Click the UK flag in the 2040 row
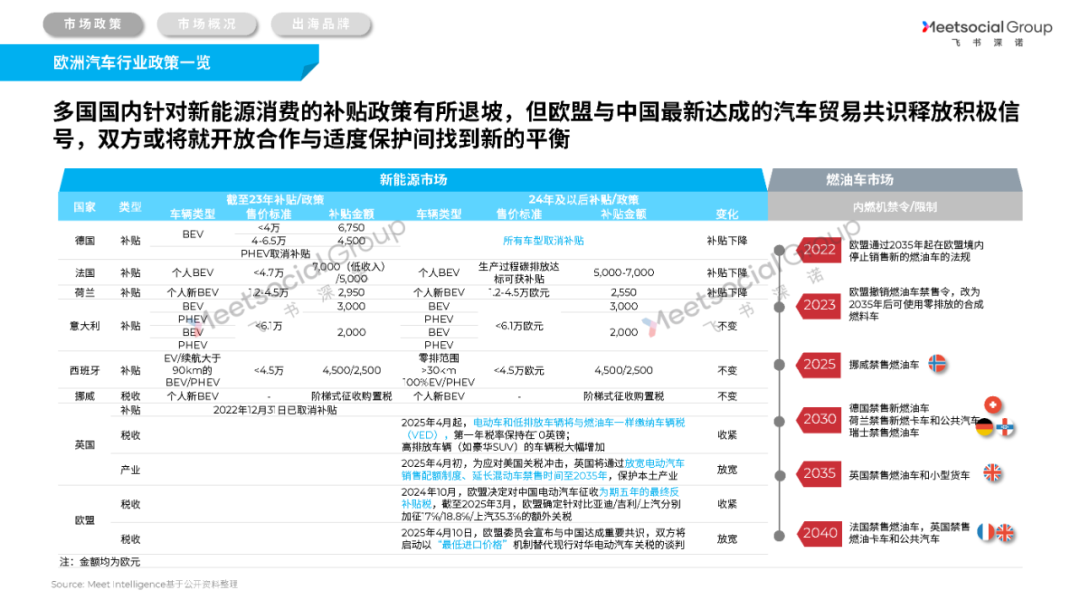Viewport: 1080px width, 608px height. pos(1005,532)
